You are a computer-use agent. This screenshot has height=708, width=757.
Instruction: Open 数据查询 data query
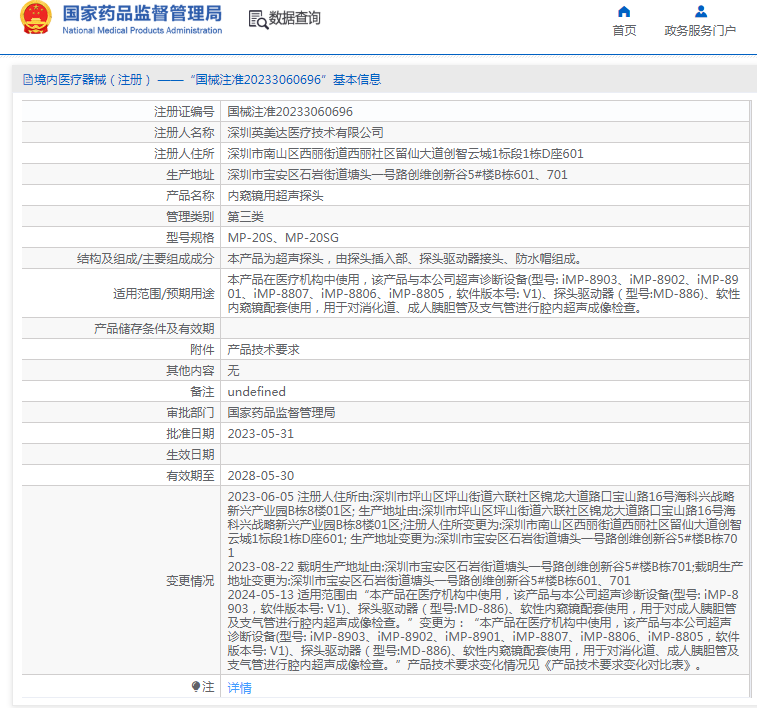pos(294,18)
